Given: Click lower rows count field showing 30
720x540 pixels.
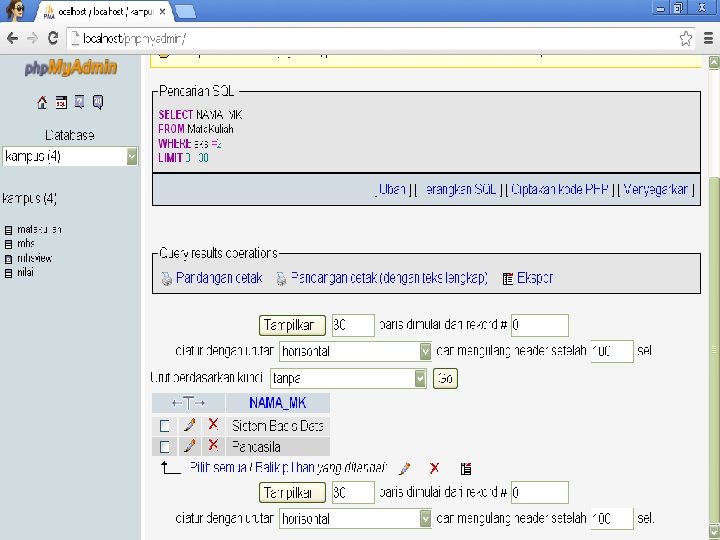Looking at the screenshot, I should pos(353,493).
